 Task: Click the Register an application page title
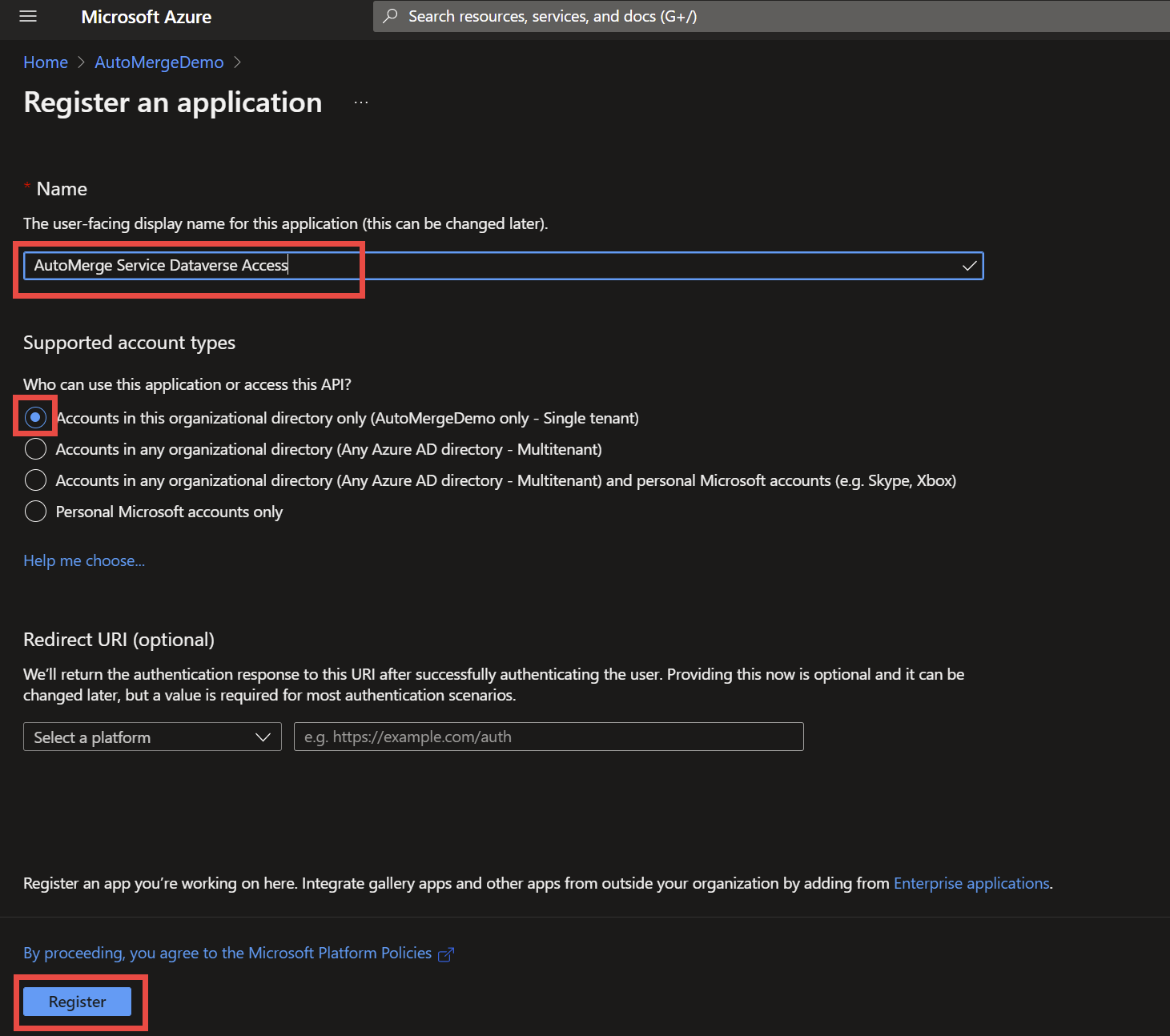[173, 102]
